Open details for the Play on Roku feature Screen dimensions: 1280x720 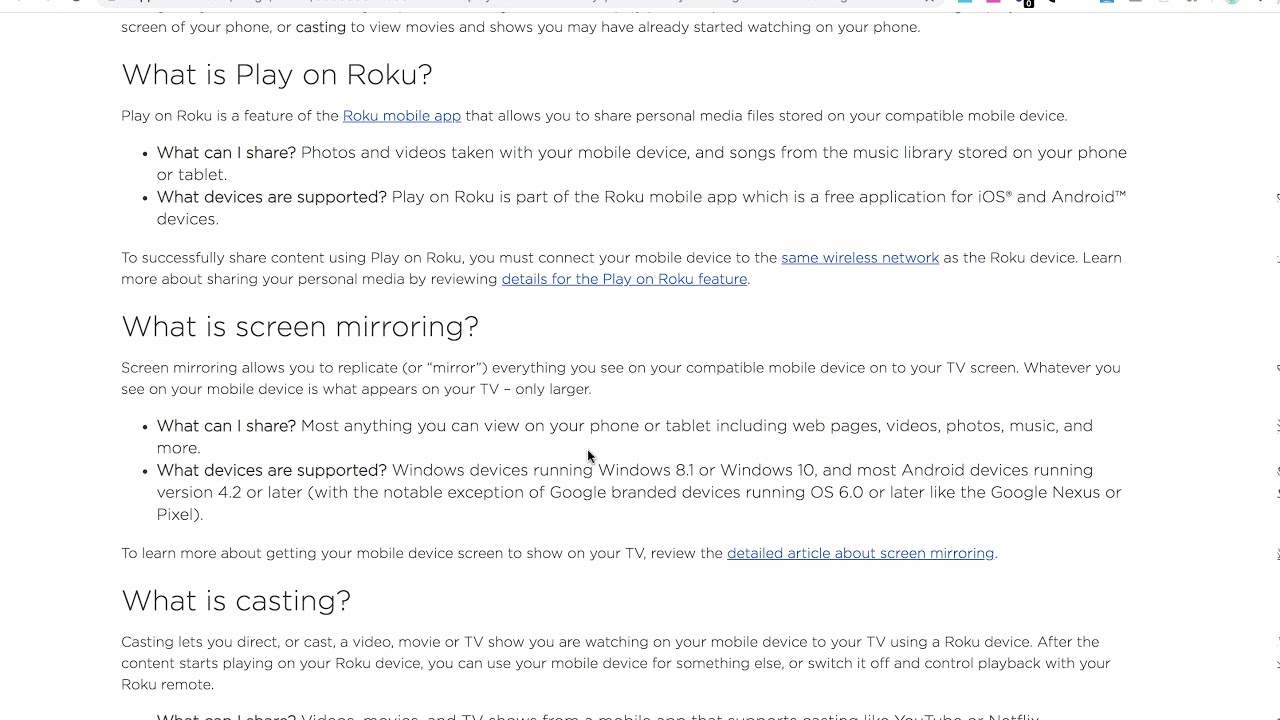[624, 279]
